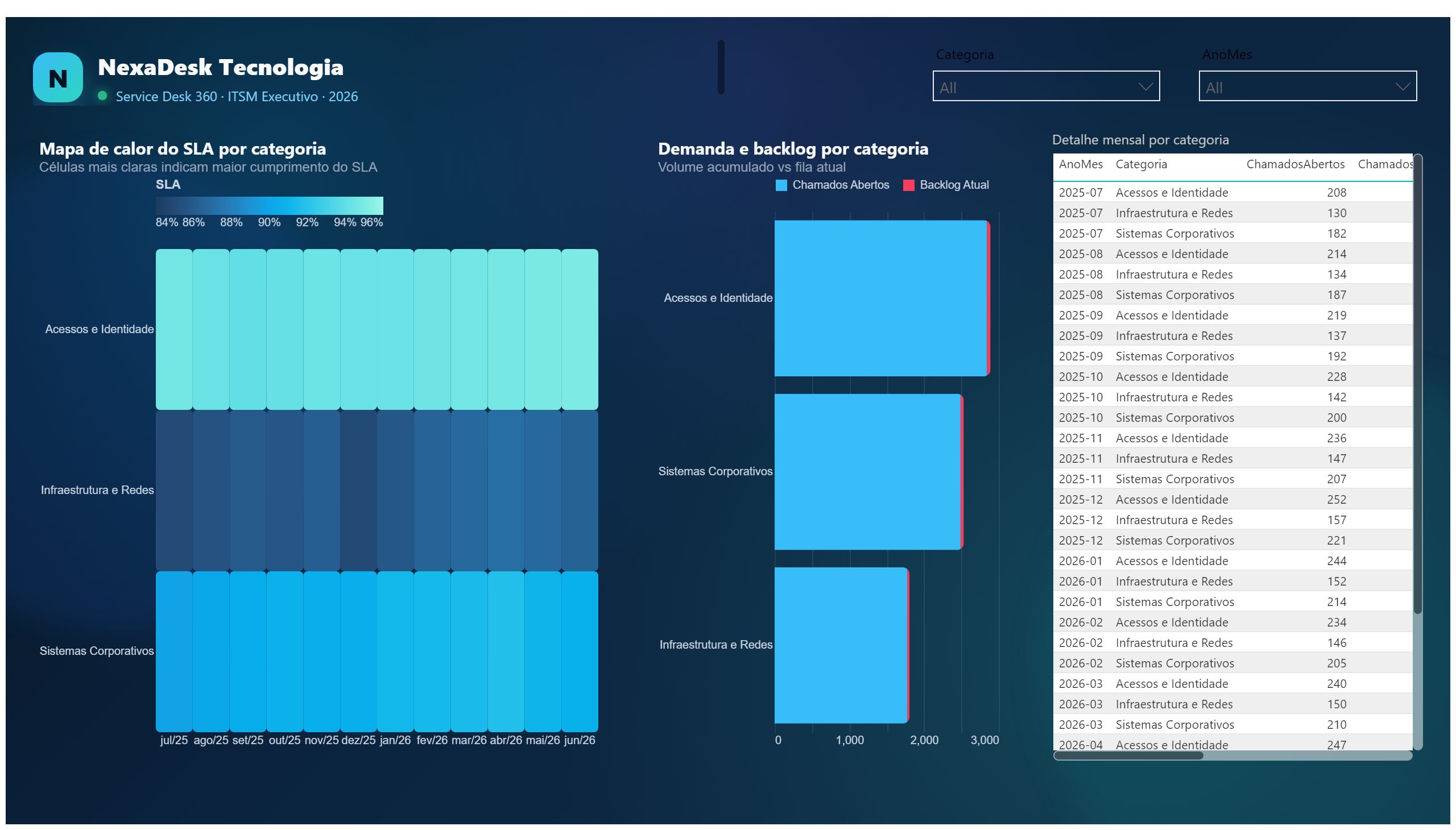
Task: Click the green status dot beside Service Desk 360
Action: pyautogui.click(x=102, y=96)
